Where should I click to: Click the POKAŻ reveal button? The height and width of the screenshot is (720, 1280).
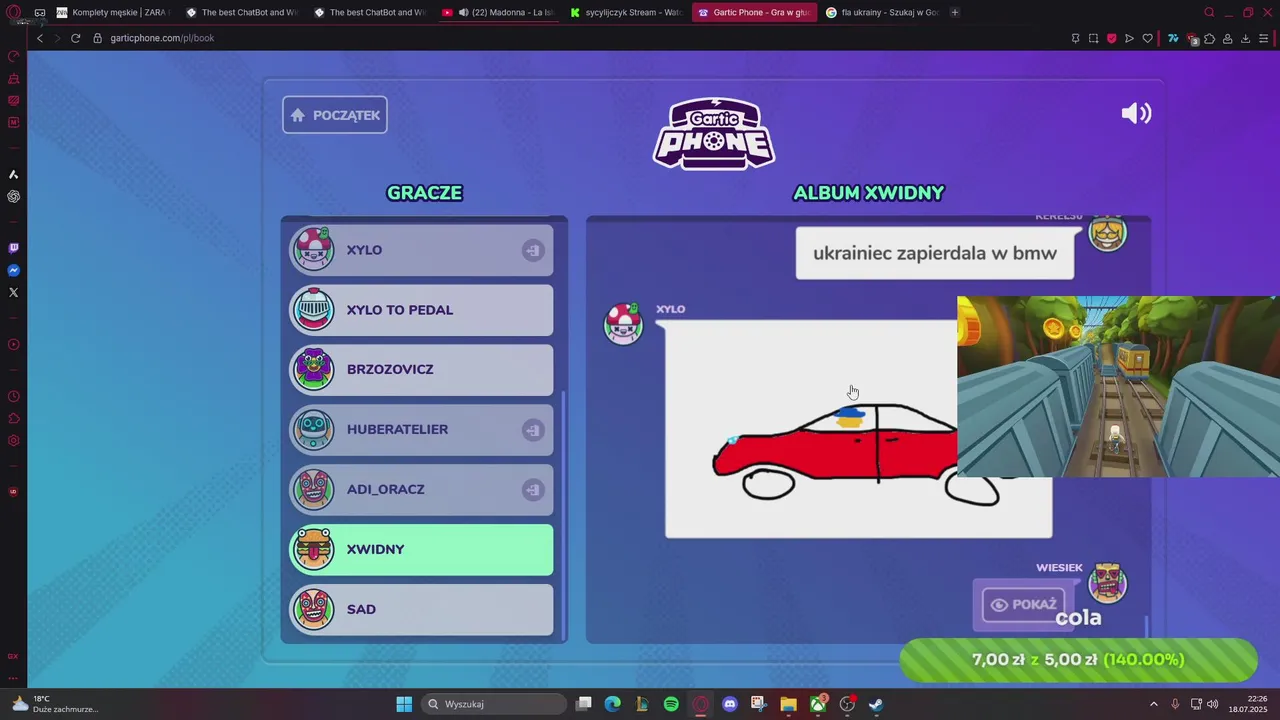coord(1023,604)
